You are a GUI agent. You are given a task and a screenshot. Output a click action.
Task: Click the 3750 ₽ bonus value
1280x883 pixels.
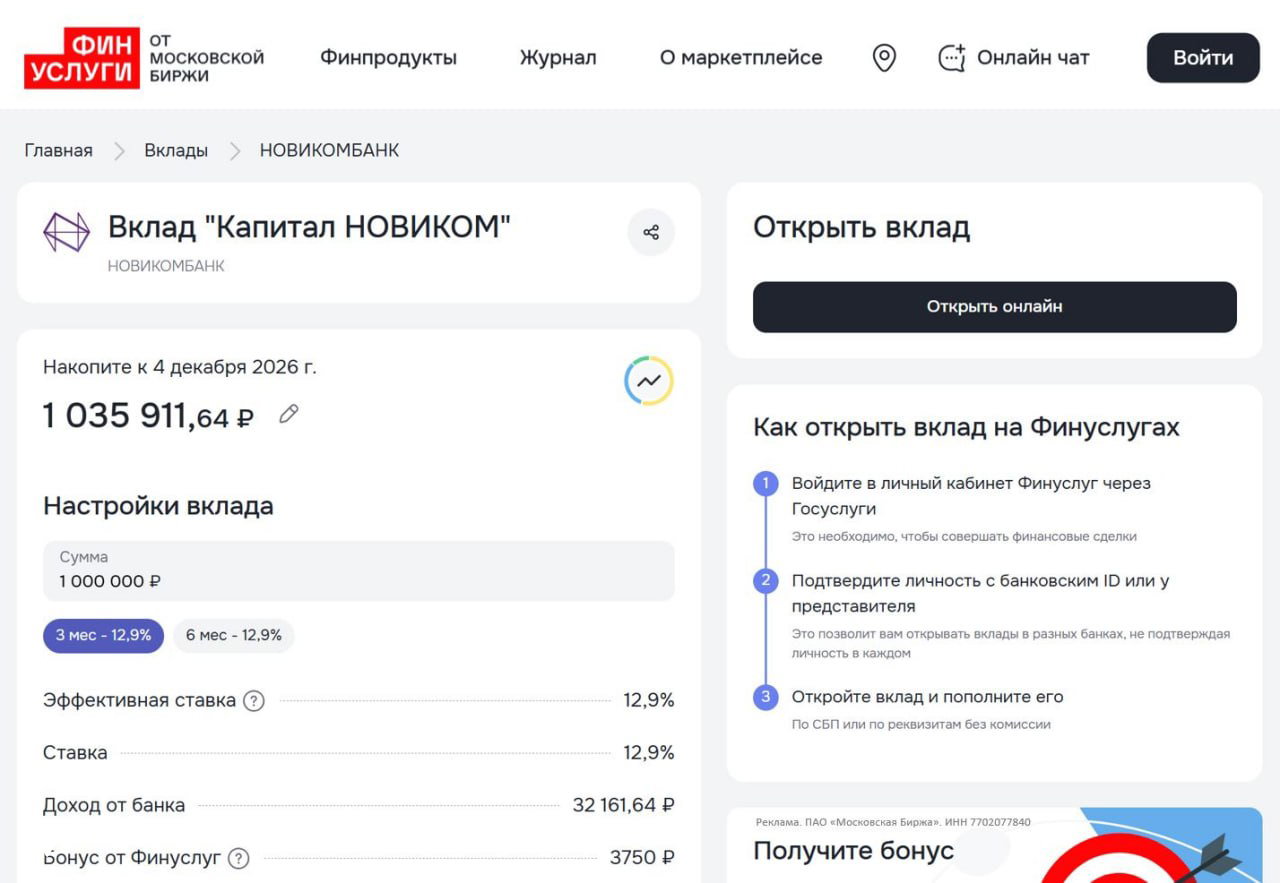tap(642, 858)
